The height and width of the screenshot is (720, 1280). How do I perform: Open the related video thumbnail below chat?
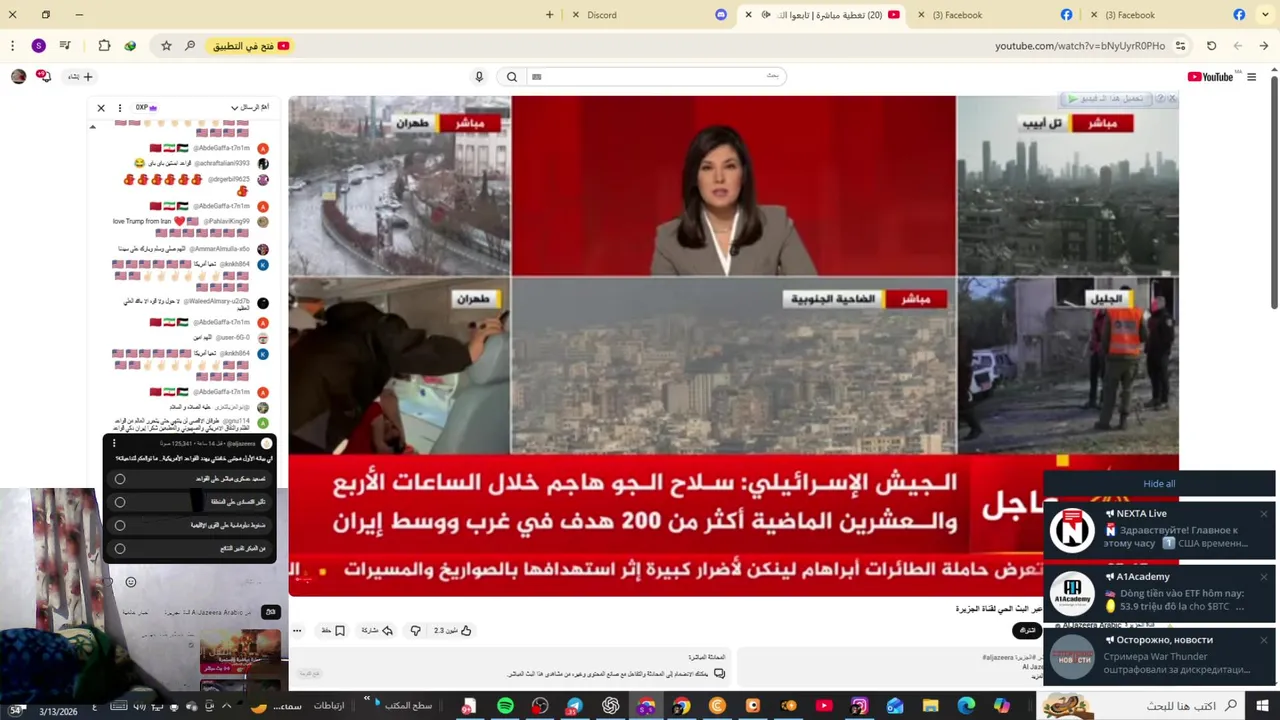tap(240, 652)
